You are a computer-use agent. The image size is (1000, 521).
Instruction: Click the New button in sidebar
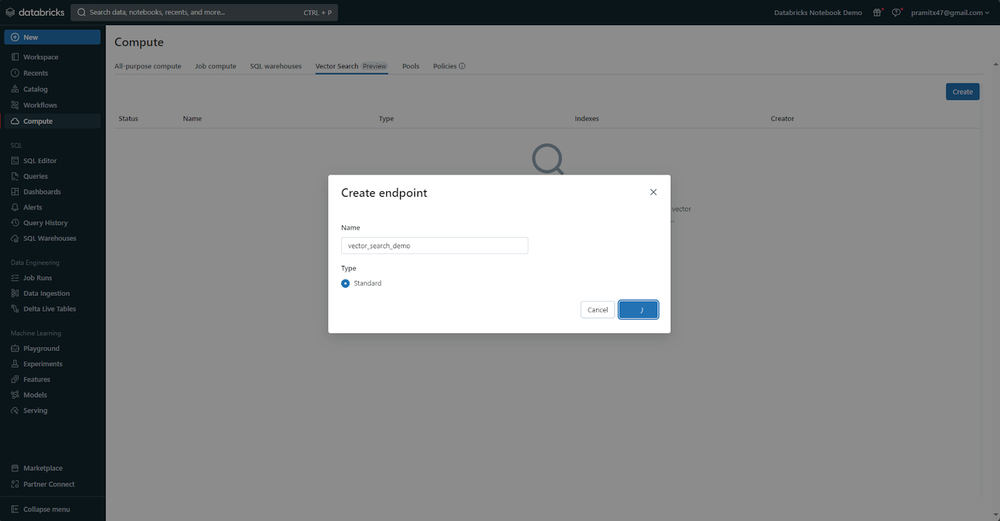pyautogui.click(x=52, y=37)
